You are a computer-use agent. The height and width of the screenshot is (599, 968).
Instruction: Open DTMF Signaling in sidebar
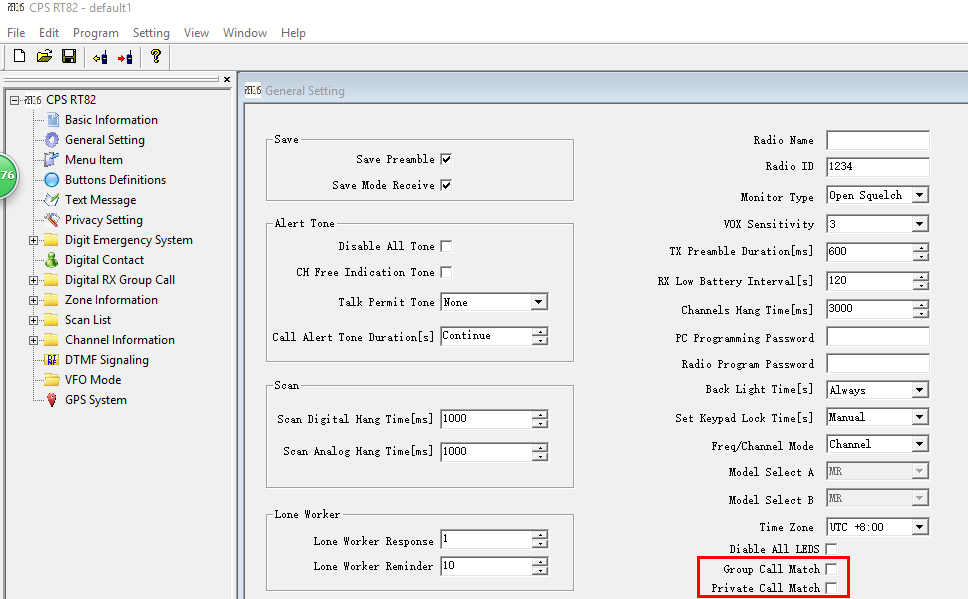[106, 360]
